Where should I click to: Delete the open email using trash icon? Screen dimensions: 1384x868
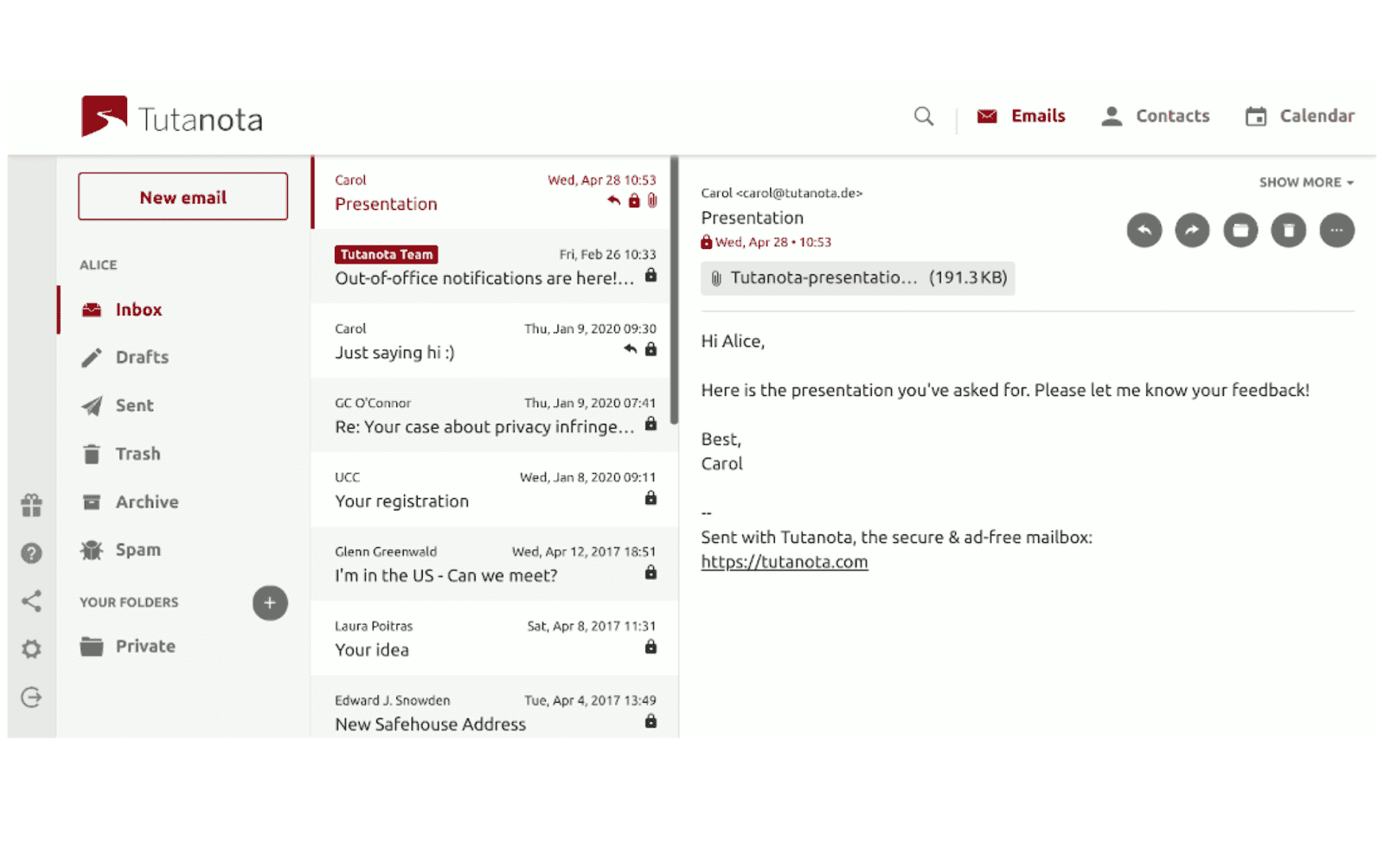[1288, 230]
